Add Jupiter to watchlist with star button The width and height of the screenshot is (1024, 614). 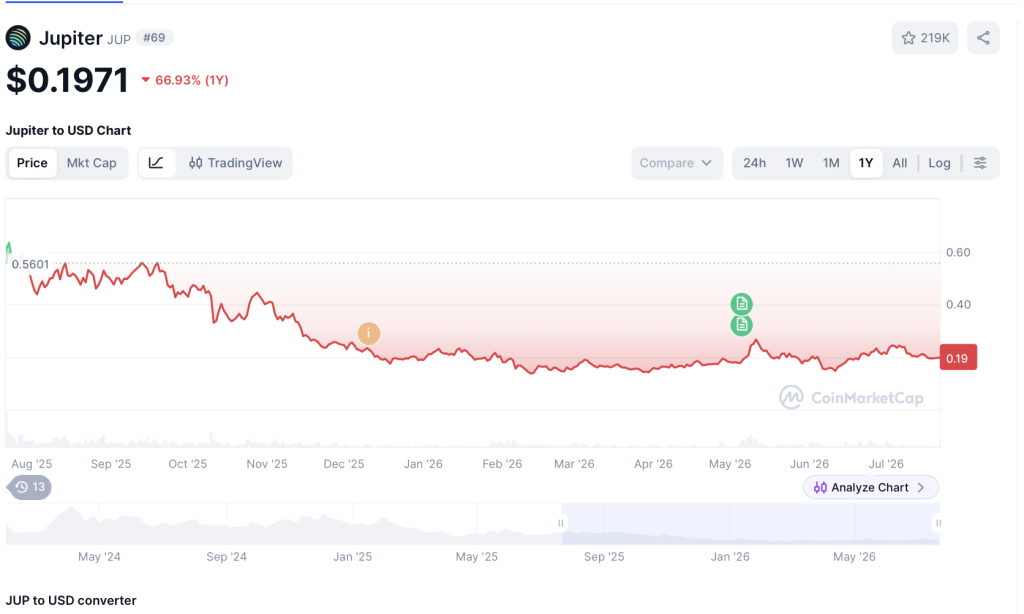point(925,38)
